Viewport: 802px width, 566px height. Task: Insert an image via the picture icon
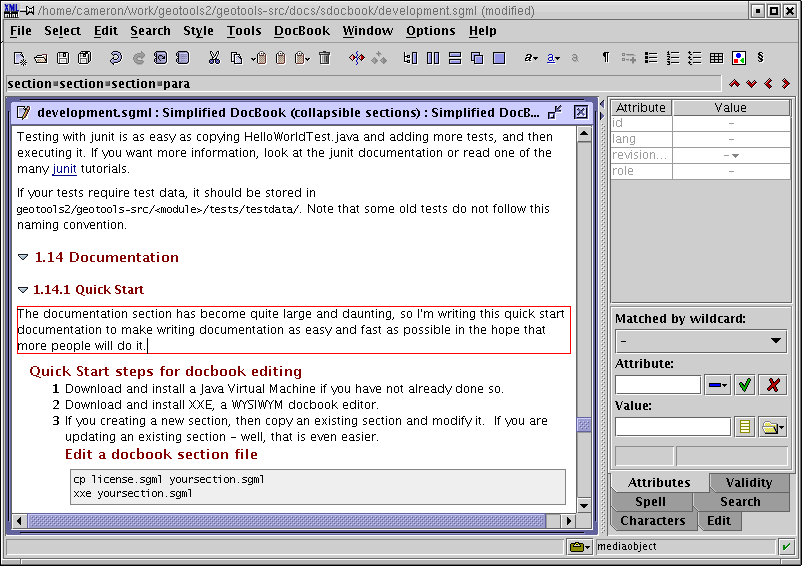pos(739,58)
